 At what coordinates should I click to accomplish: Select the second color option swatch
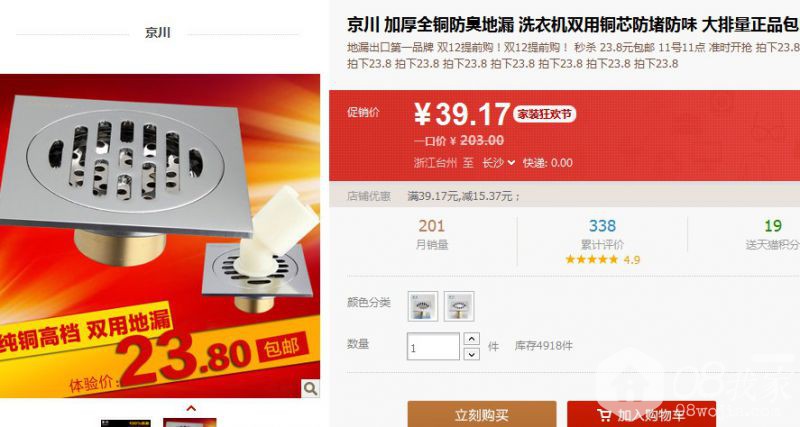click(459, 306)
